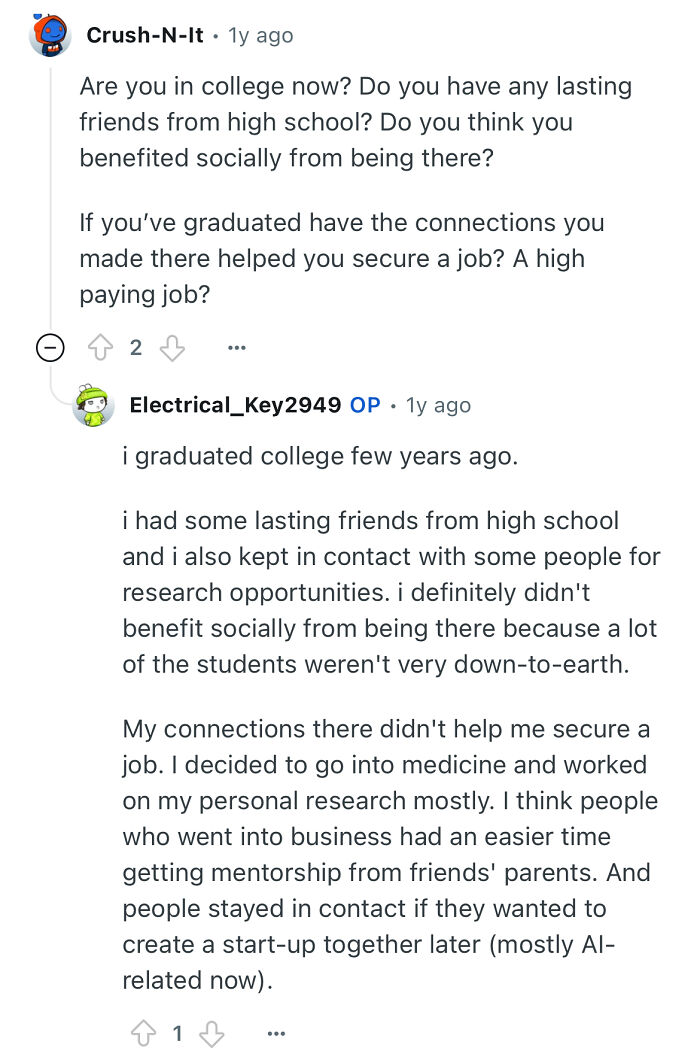The height and width of the screenshot is (1060, 700).
Task: Open the ellipsis options menu on Crush-N-It's comment
Action: pos(236,347)
